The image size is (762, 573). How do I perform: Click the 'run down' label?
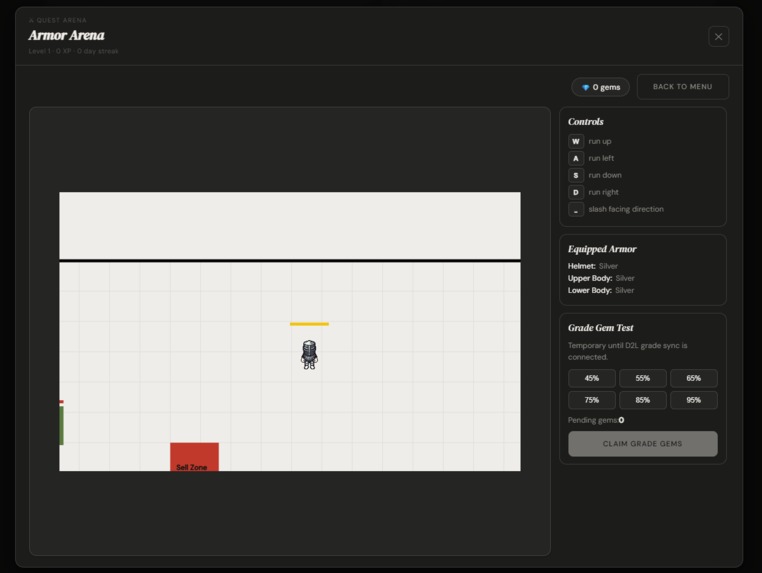coord(605,175)
